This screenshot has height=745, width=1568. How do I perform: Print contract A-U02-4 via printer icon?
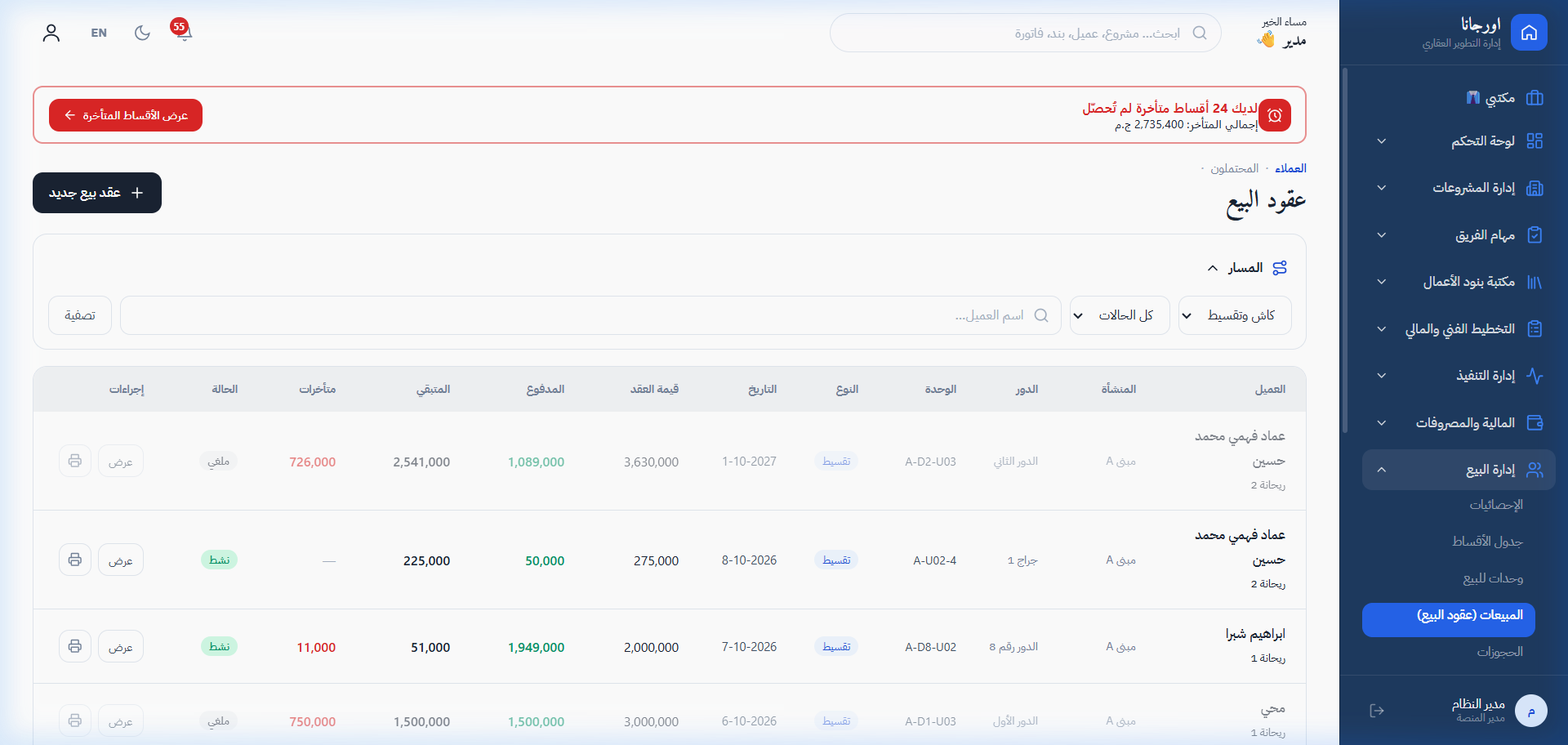click(x=75, y=560)
